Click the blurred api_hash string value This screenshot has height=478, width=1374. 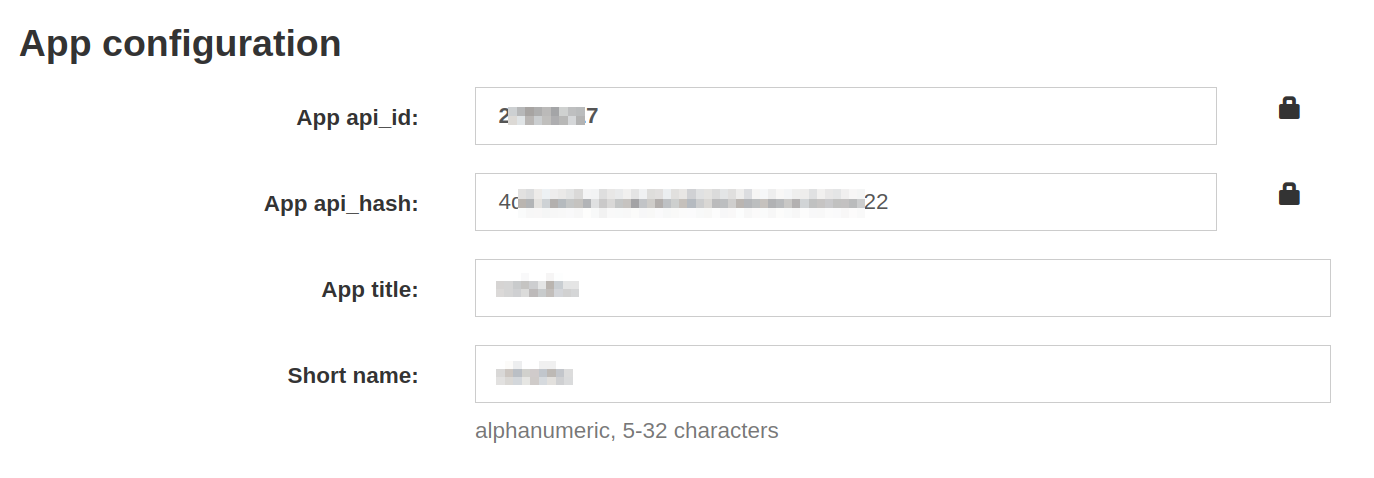click(x=693, y=202)
